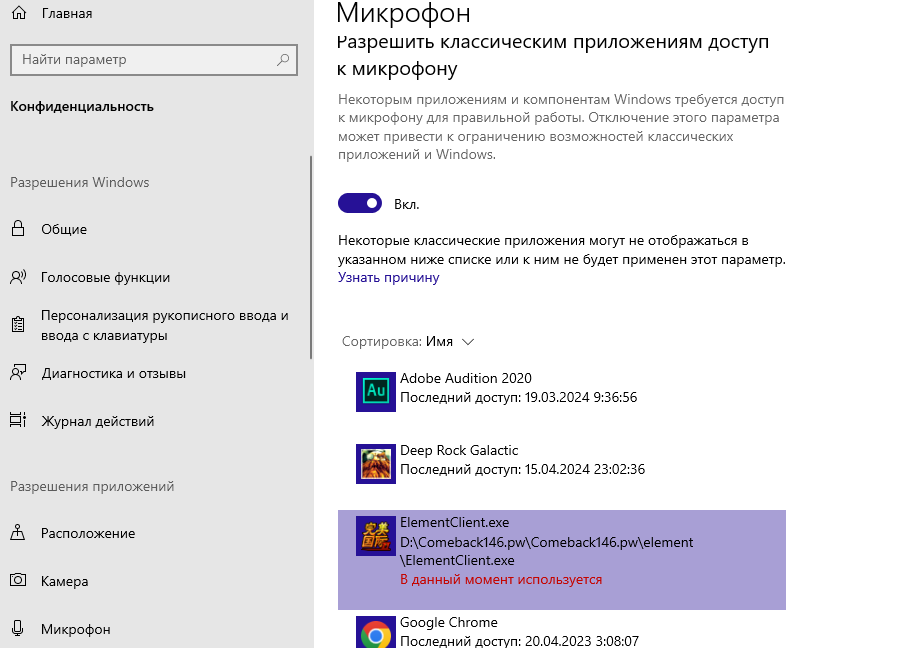Open the Сортировка: Имя dropdown

[x=407, y=341]
